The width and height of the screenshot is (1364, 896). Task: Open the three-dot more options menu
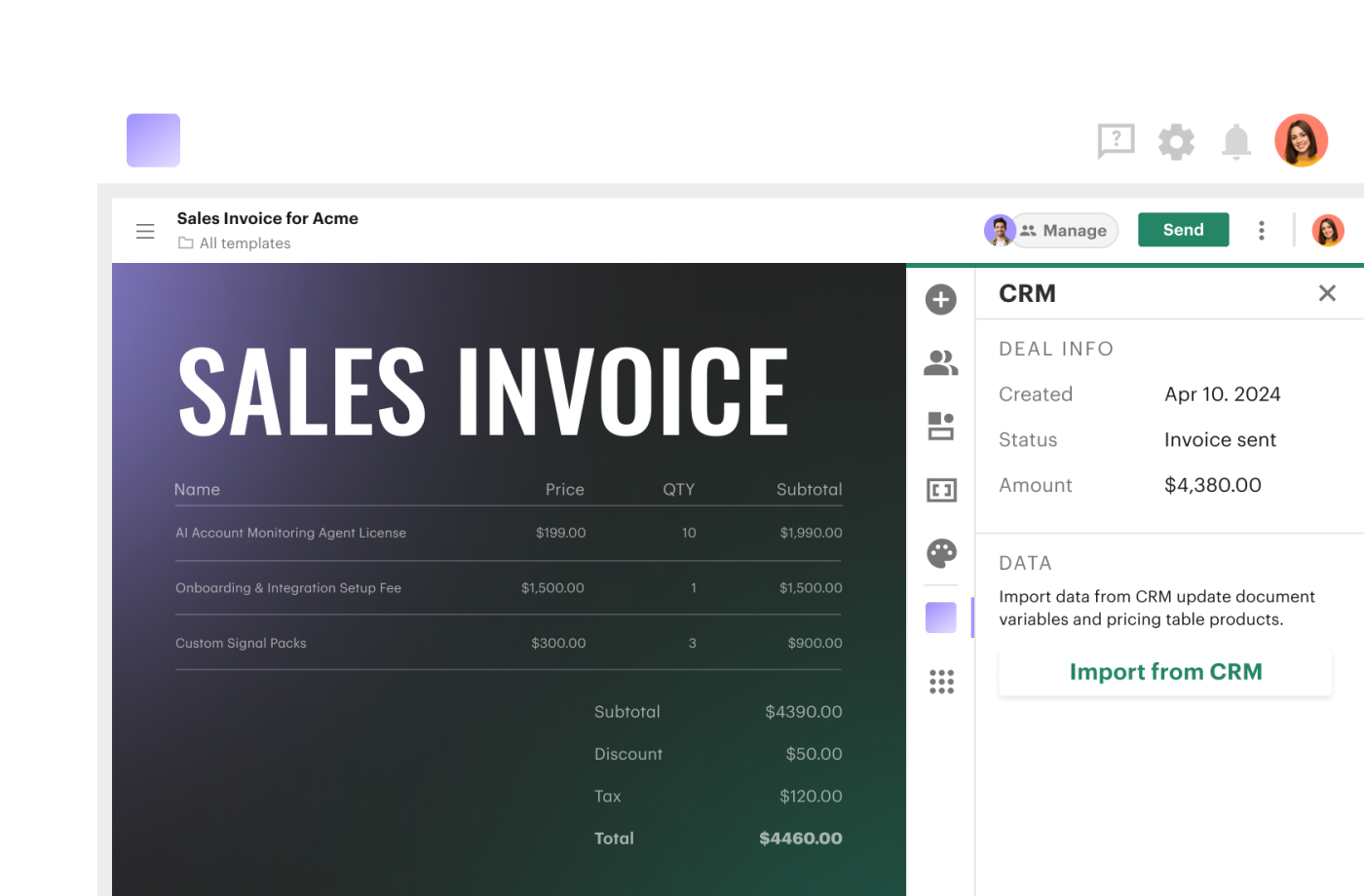[x=1261, y=230]
